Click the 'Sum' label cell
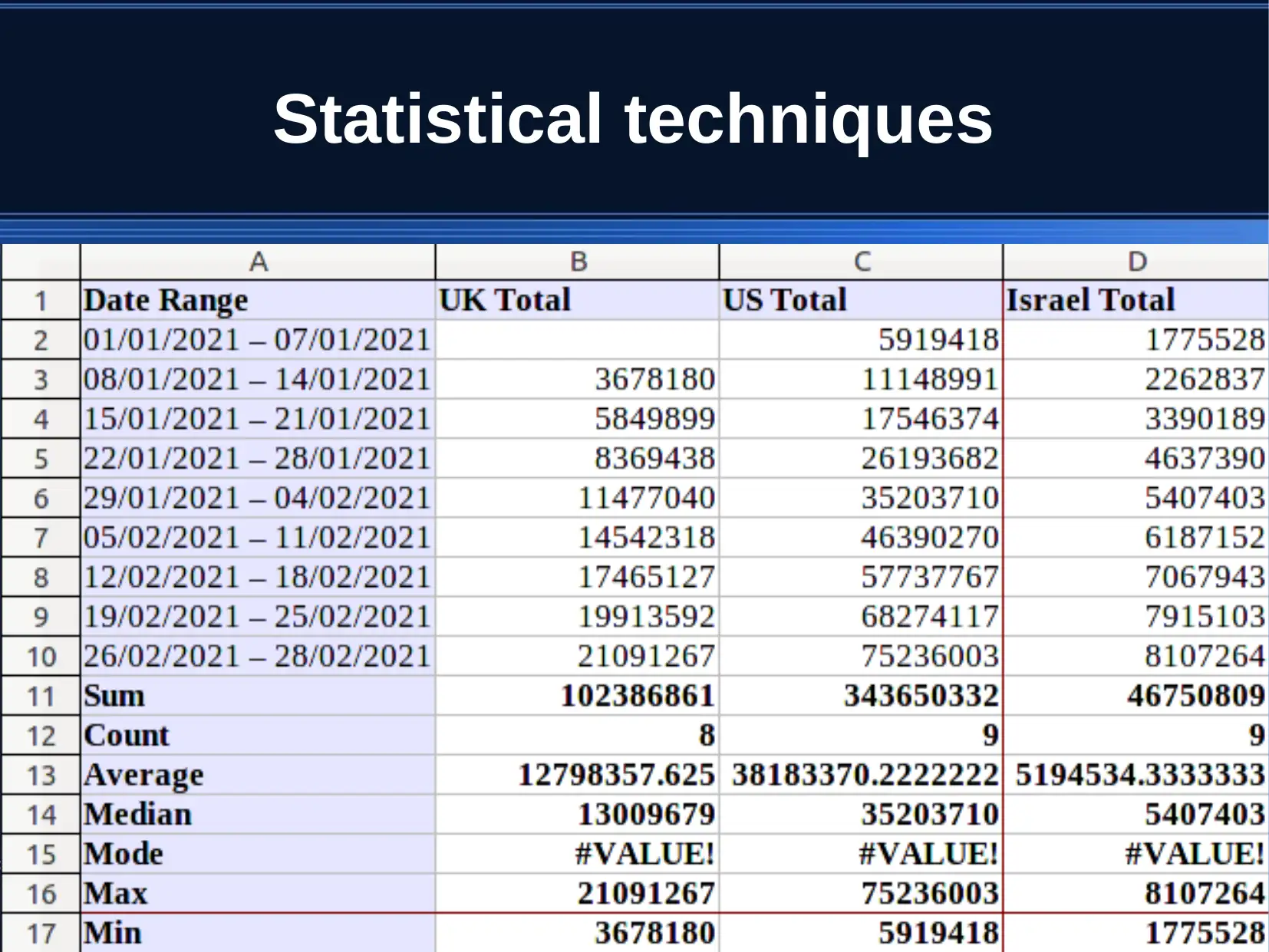The height and width of the screenshot is (952, 1269). (258, 696)
